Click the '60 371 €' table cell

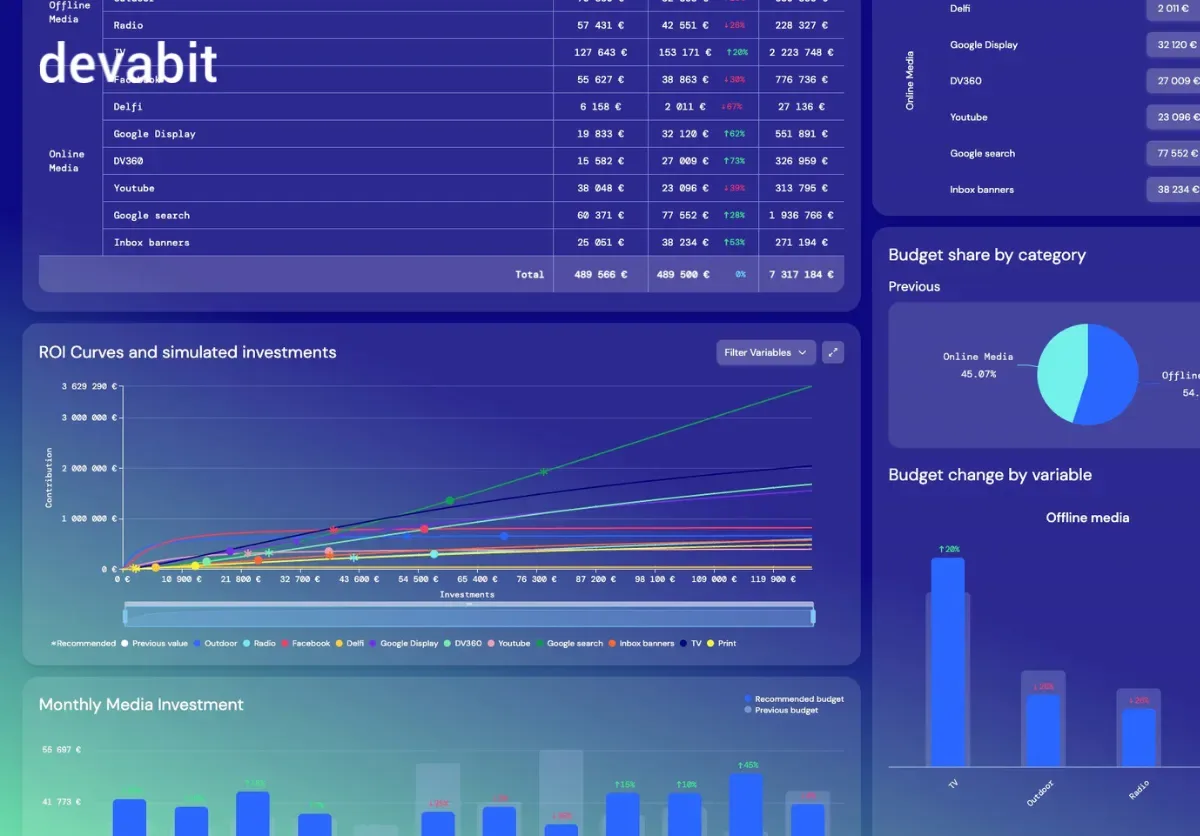point(601,215)
